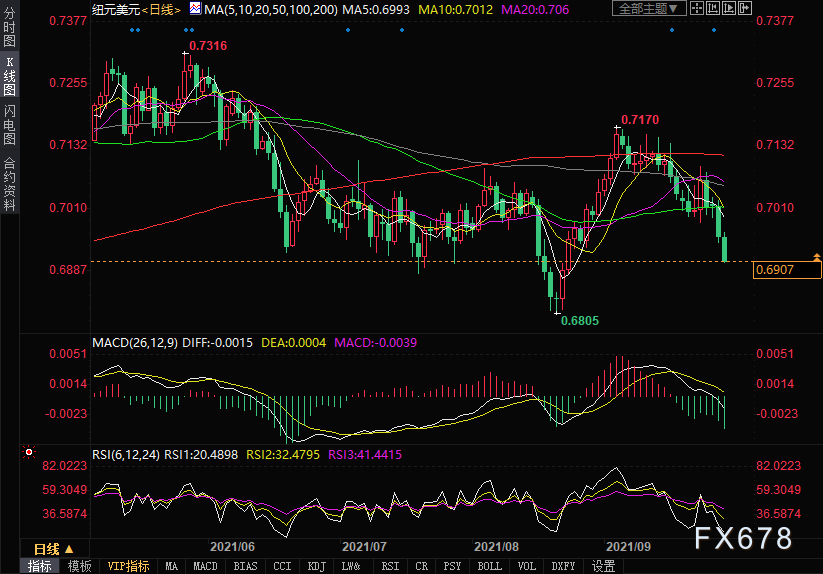Click the RSI(6,12,24) parameter label
Image resolution: width=823 pixels, height=574 pixels.
(126, 454)
